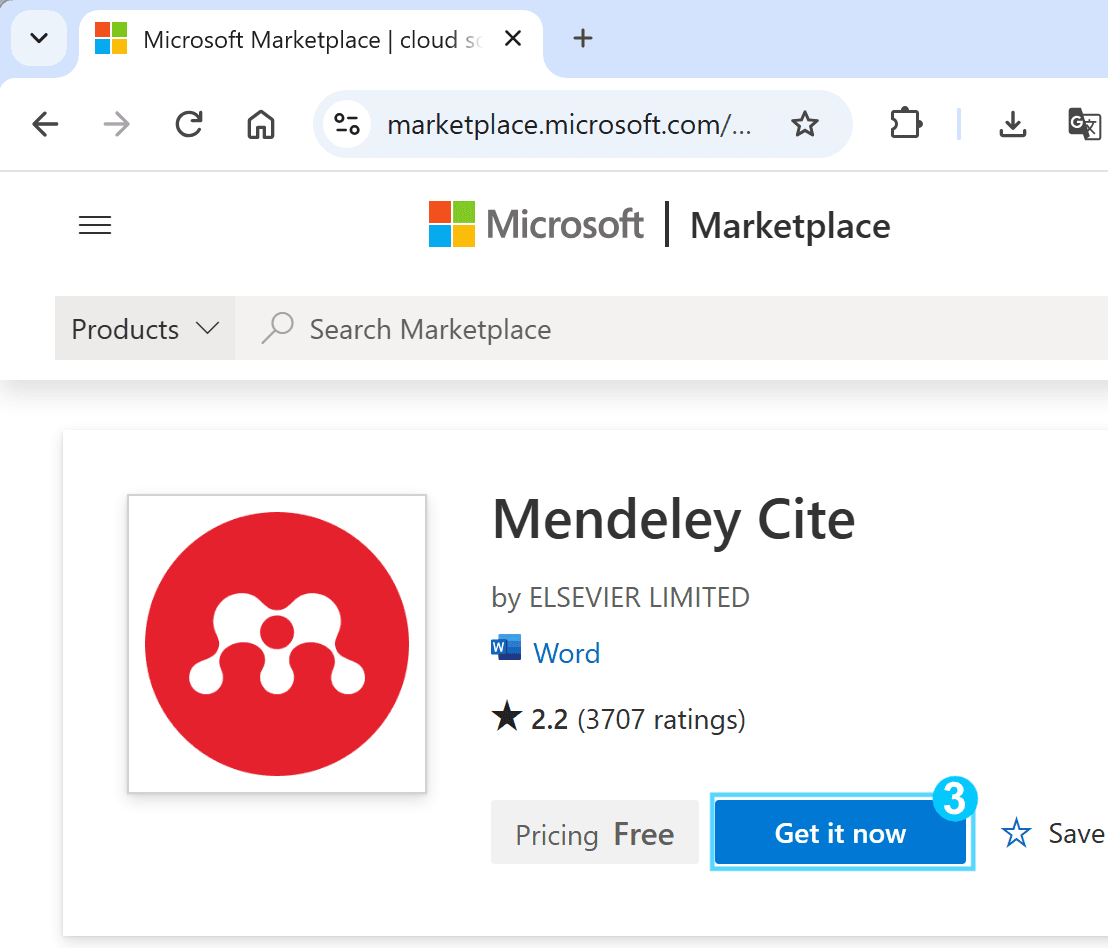Click the Get it now button
Viewport: 1108px width, 948px height.
(x=840, y=833)
